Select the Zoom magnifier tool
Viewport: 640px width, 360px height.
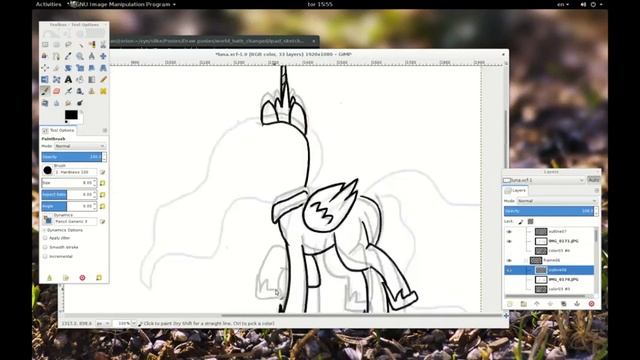[80, 56]
